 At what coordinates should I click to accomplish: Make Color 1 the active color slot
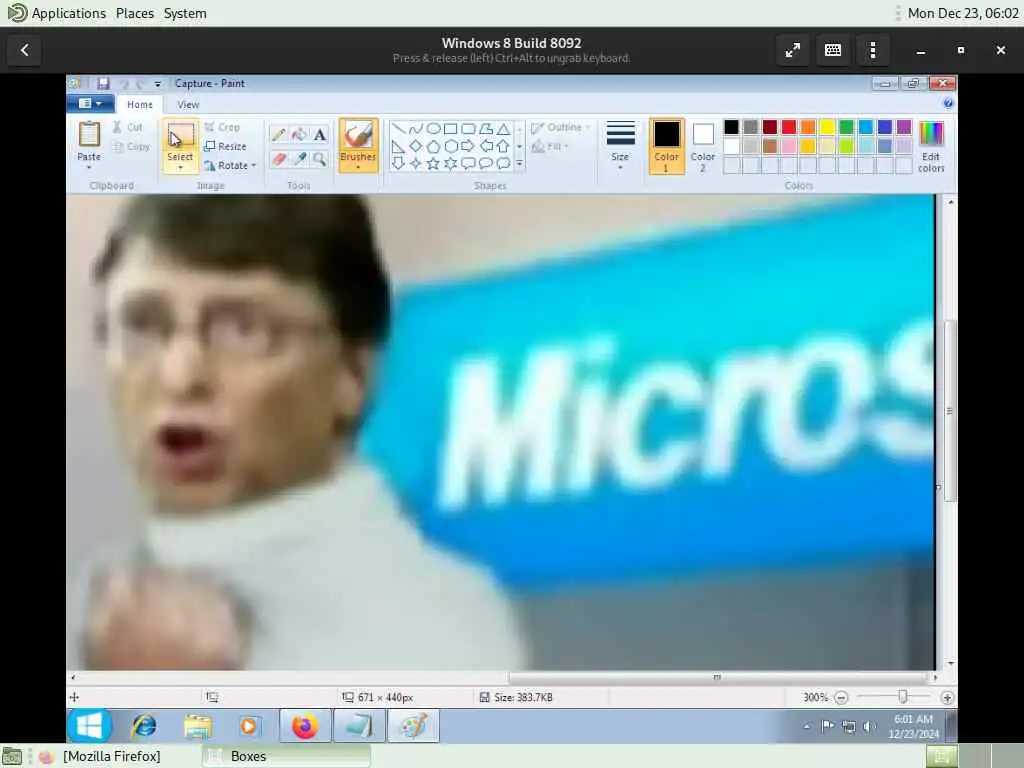667,146
